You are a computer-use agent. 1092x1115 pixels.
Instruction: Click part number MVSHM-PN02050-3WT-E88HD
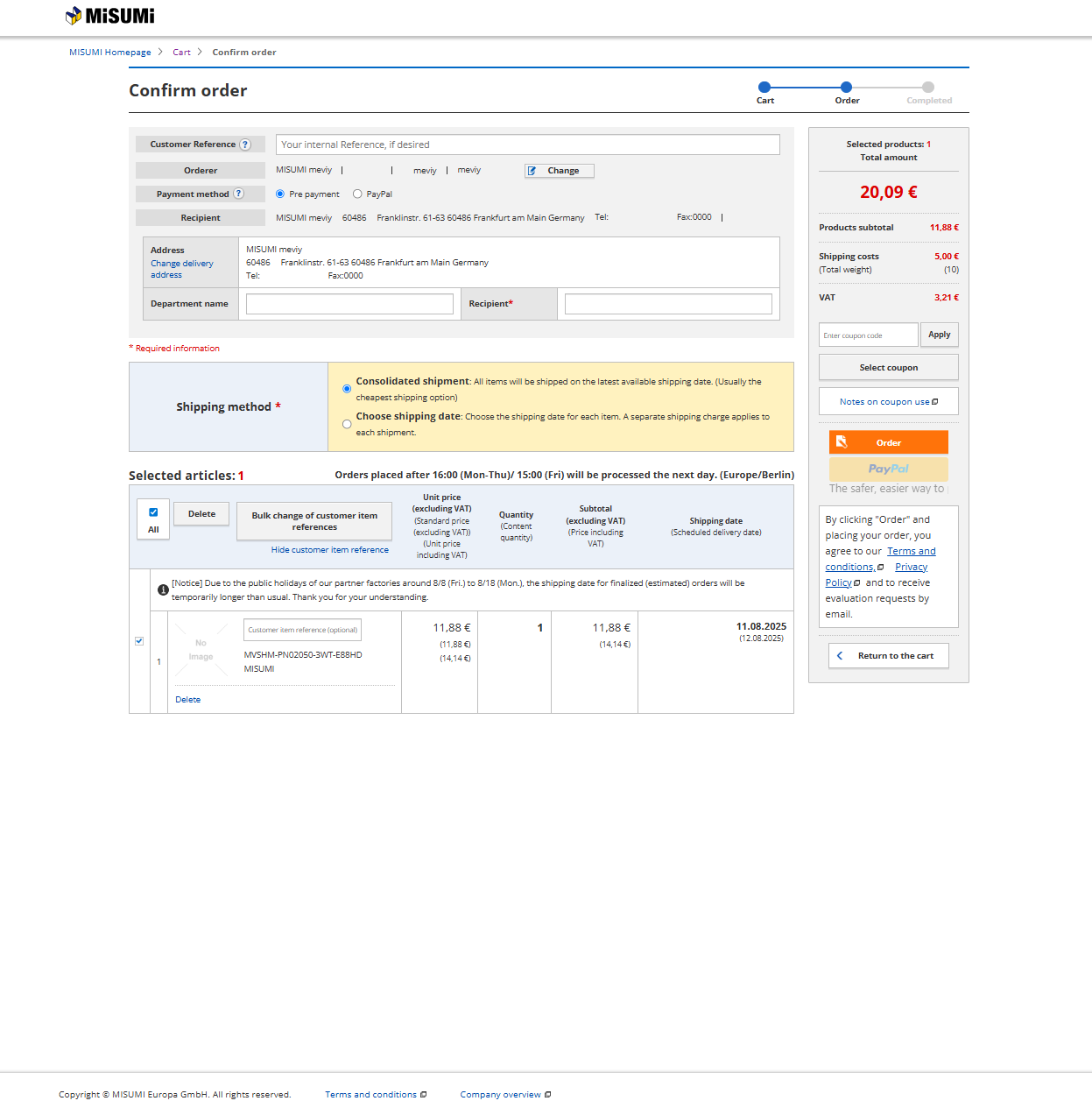(303, 655)
